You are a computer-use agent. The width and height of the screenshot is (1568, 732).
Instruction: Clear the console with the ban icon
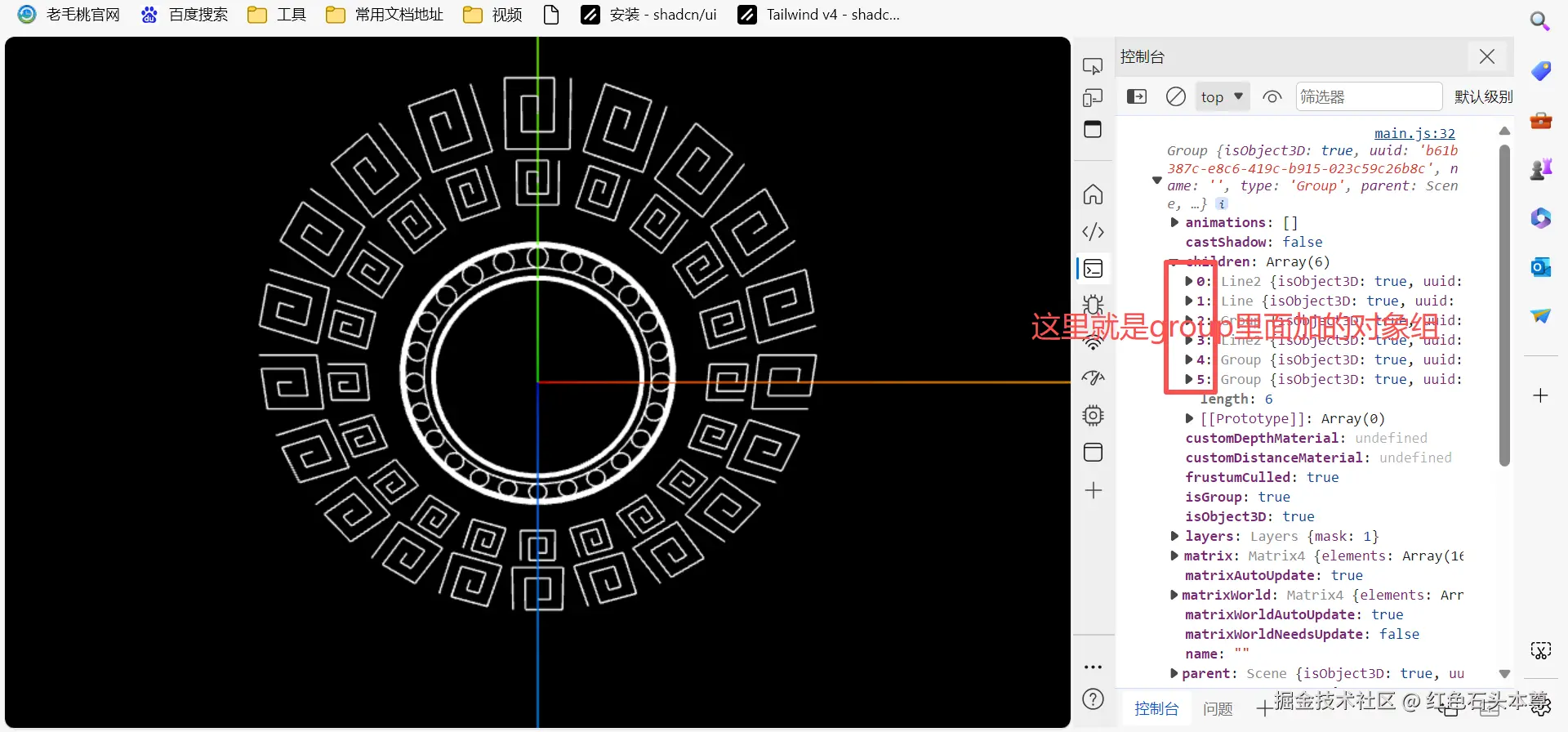[1175, 96]
